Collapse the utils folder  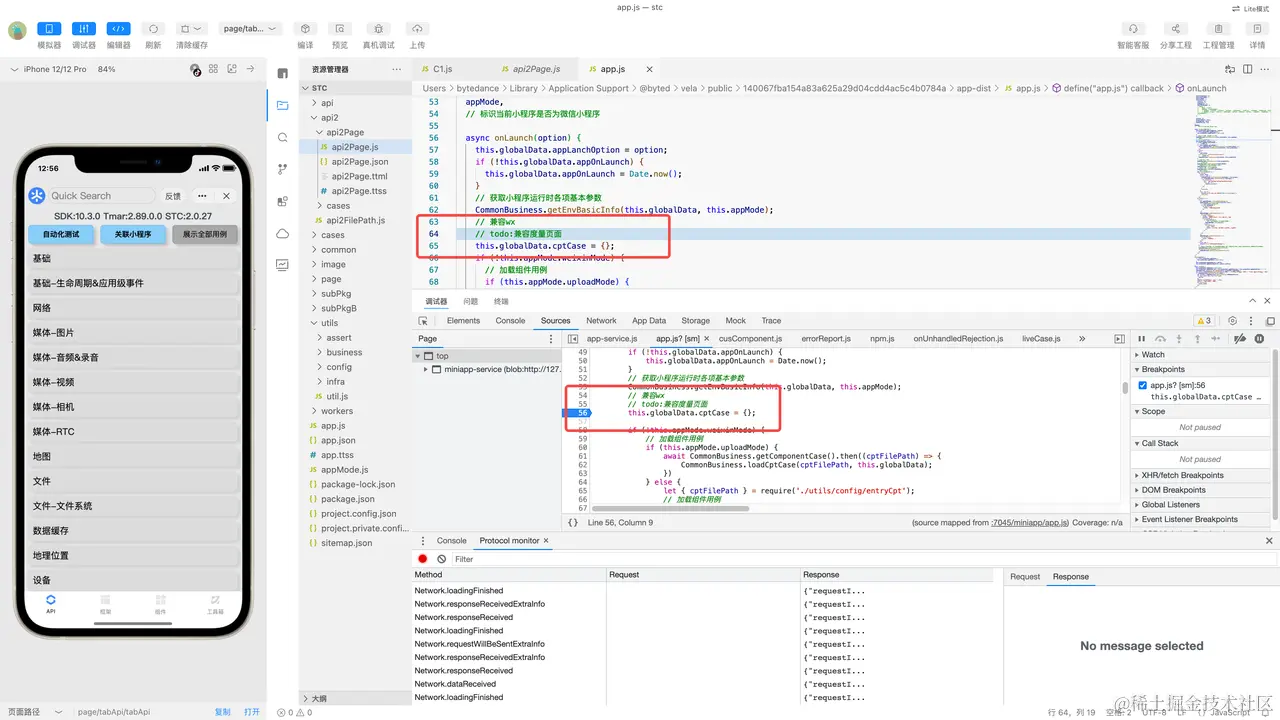(355, 323)
